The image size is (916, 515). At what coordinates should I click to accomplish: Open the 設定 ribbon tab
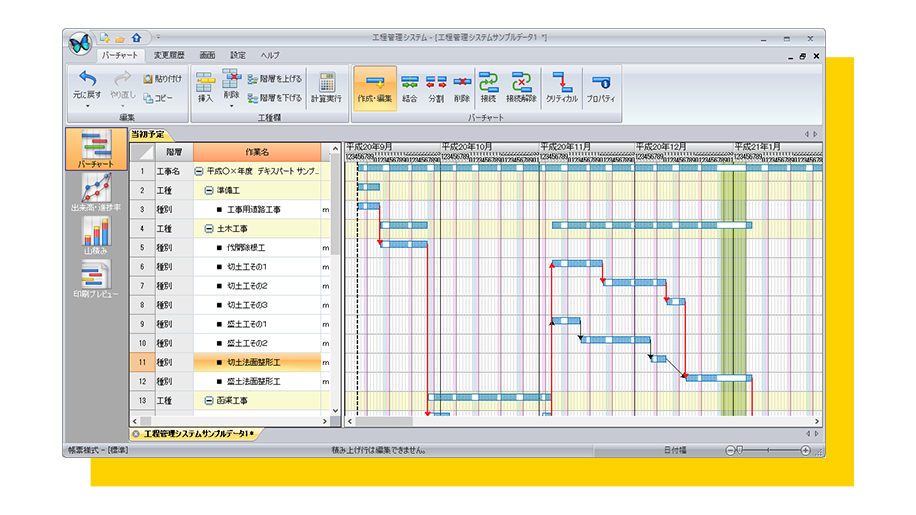238,55
